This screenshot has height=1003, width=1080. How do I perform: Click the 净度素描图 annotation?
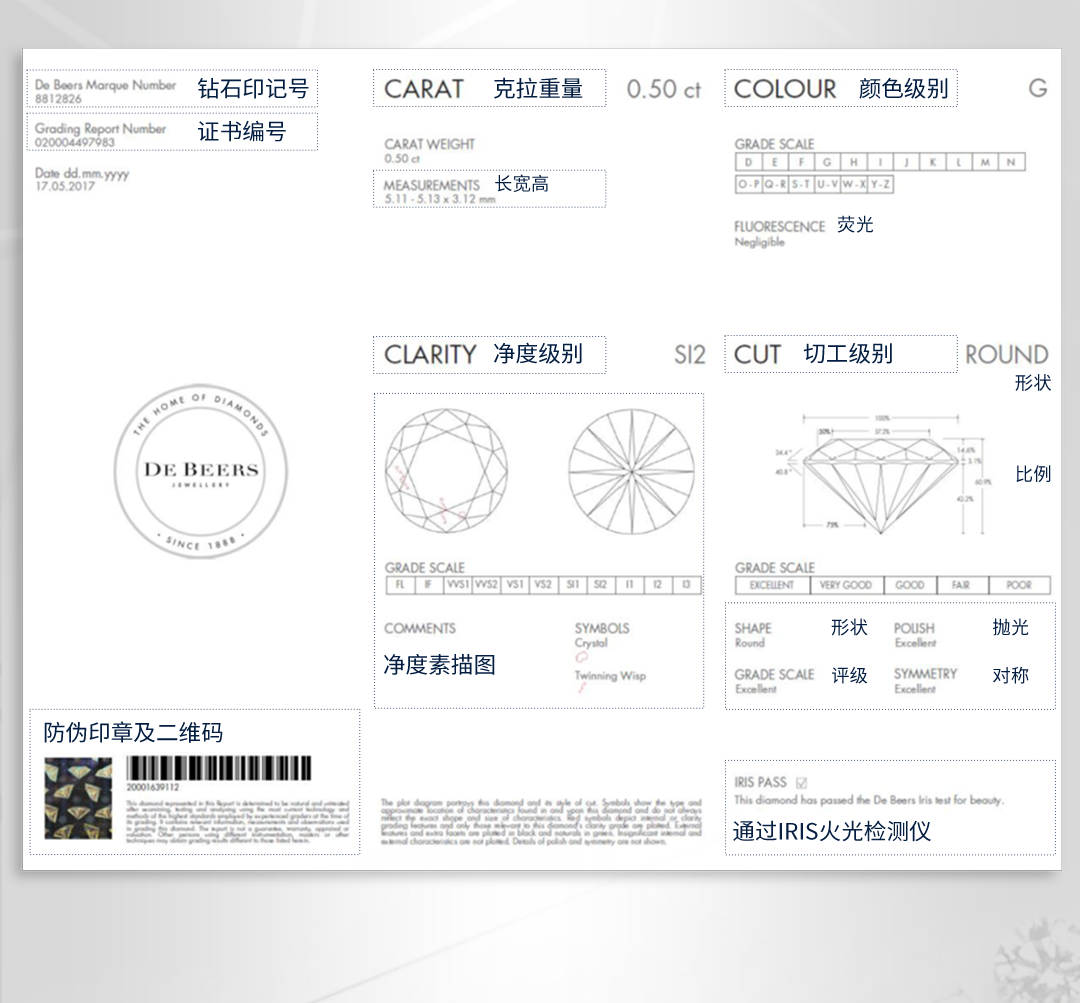pos(439,665)
